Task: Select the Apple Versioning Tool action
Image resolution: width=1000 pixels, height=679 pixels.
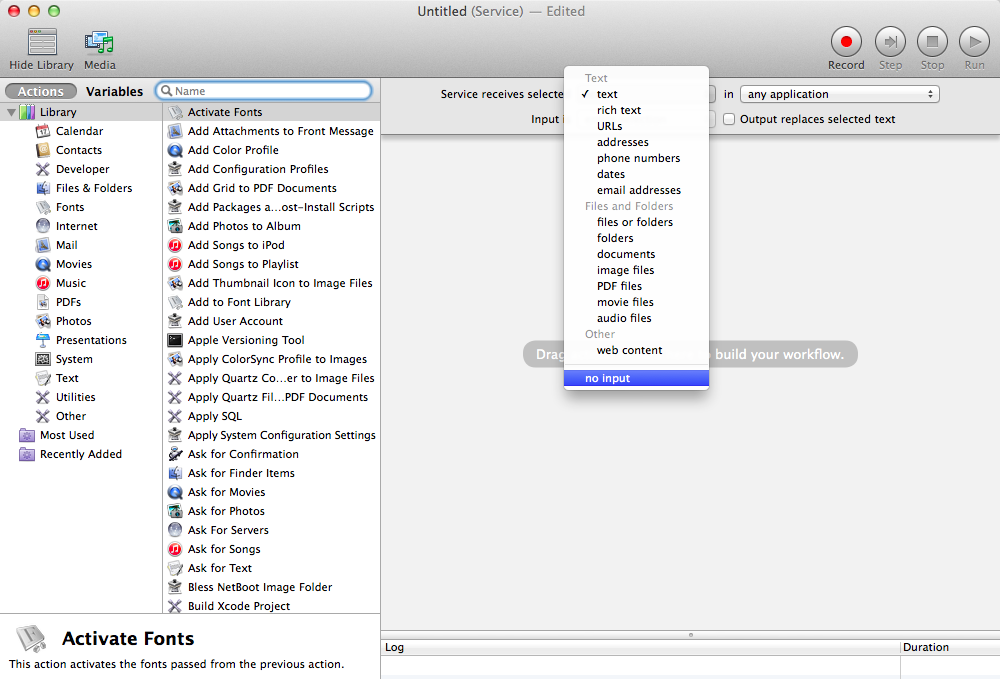Action: tap(272, 340)
